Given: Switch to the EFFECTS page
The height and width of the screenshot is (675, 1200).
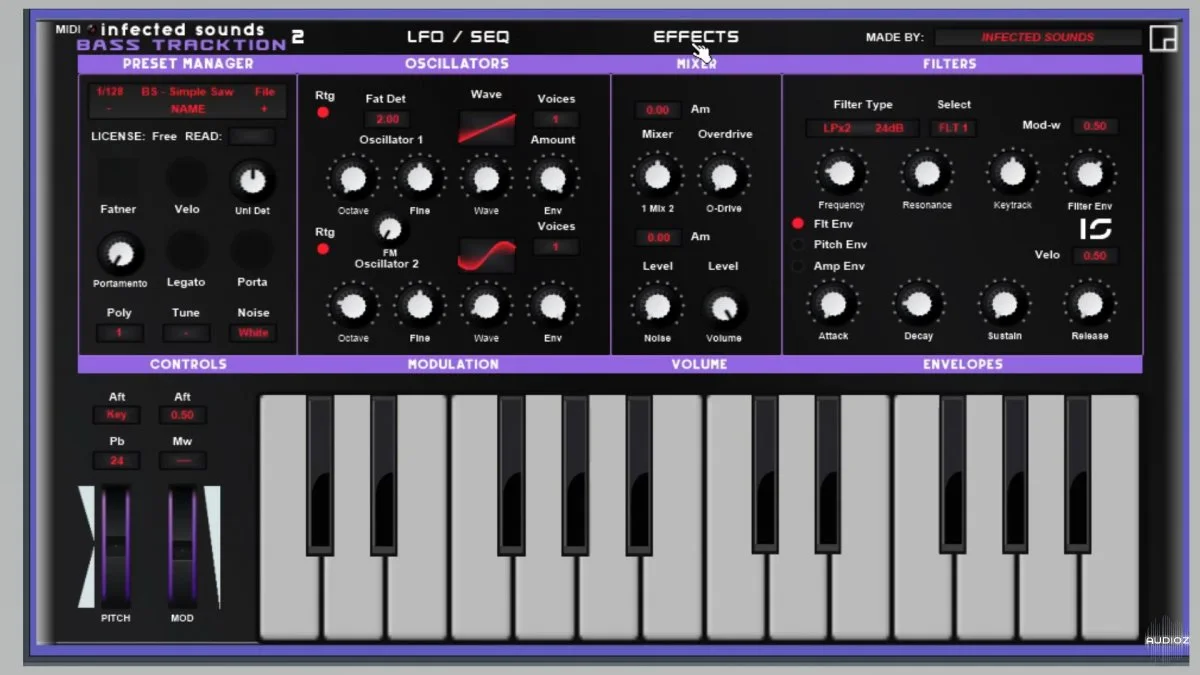Looking at the screenshot, I should click(x=696, y=37).
